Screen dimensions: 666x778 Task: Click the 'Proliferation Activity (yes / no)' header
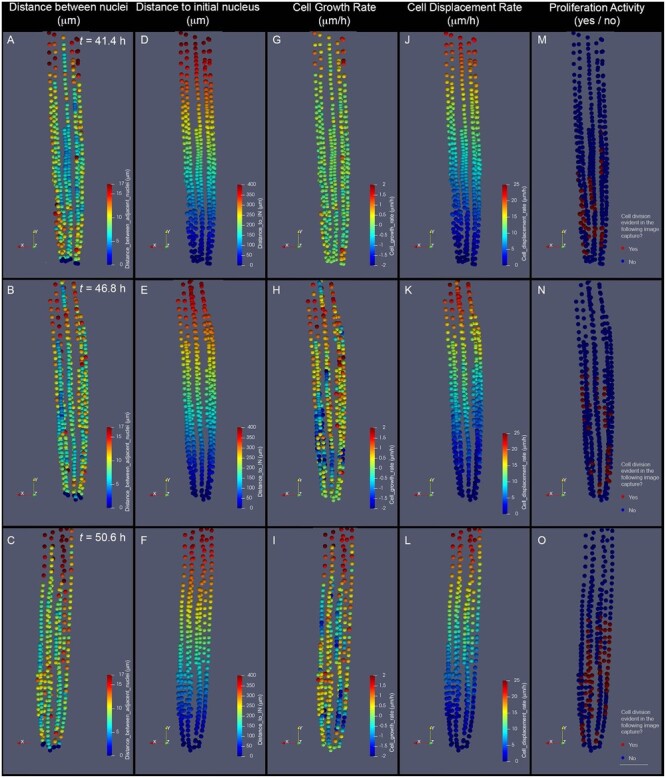(597, 14)
